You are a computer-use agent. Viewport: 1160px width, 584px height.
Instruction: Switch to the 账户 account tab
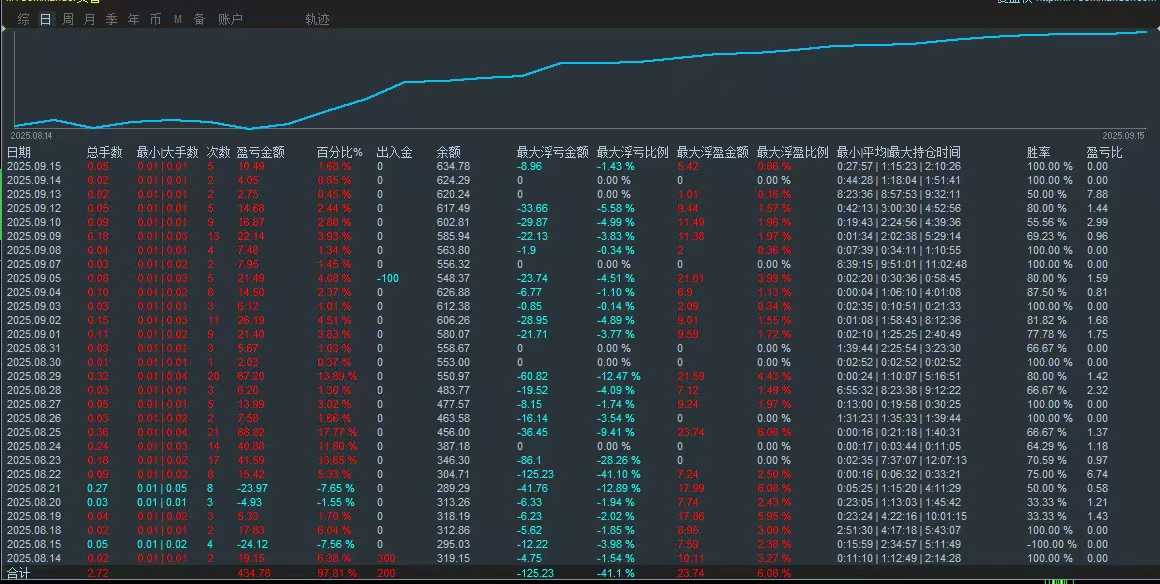click(x=231, y=20)
